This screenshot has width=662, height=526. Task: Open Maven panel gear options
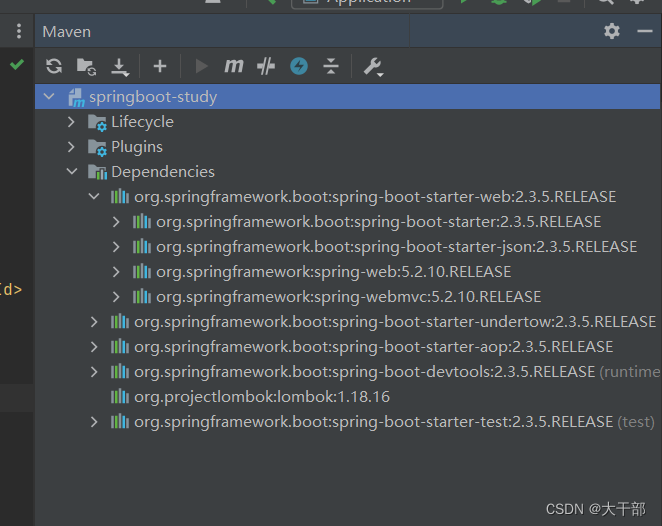(x=612, y=31)
